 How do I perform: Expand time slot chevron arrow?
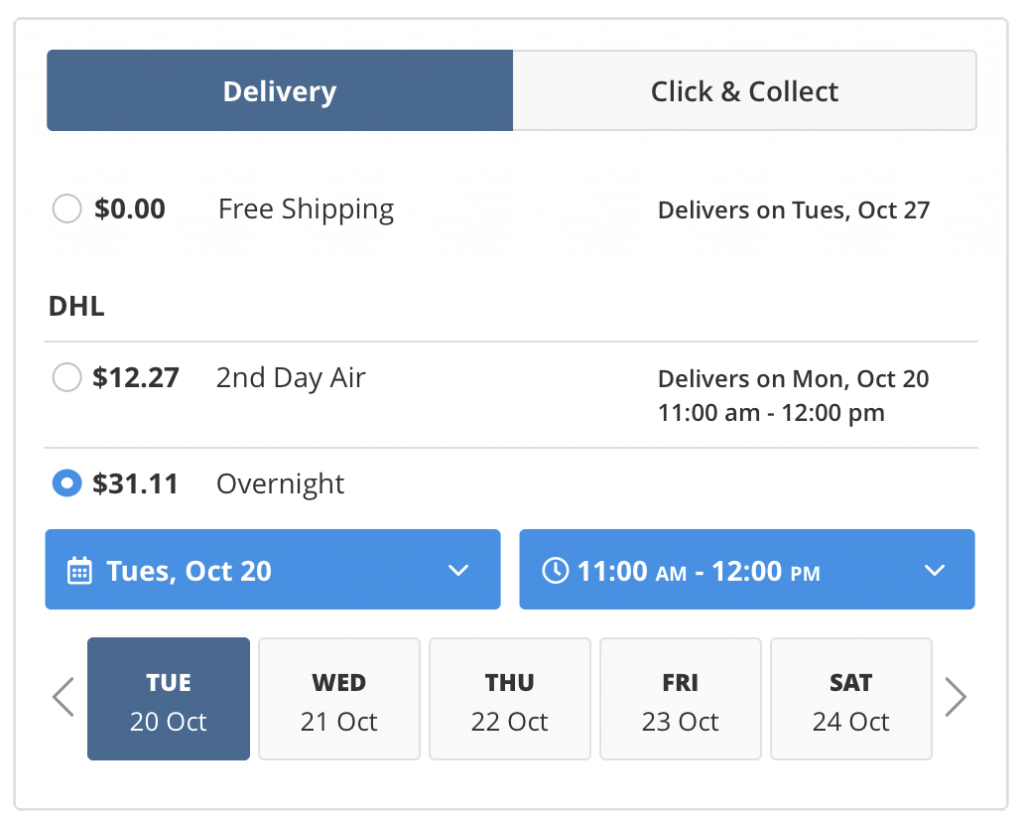coord(935,571)
